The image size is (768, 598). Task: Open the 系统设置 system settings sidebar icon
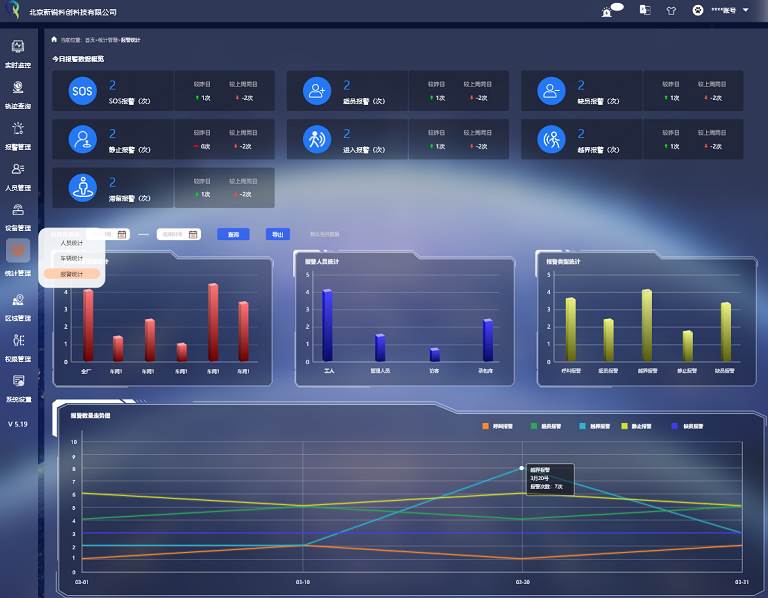[18, 381]
